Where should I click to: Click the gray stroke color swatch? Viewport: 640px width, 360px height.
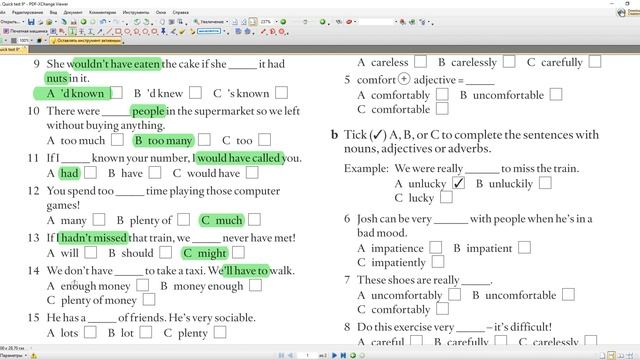pyautogui.click(x=13, y=40)
